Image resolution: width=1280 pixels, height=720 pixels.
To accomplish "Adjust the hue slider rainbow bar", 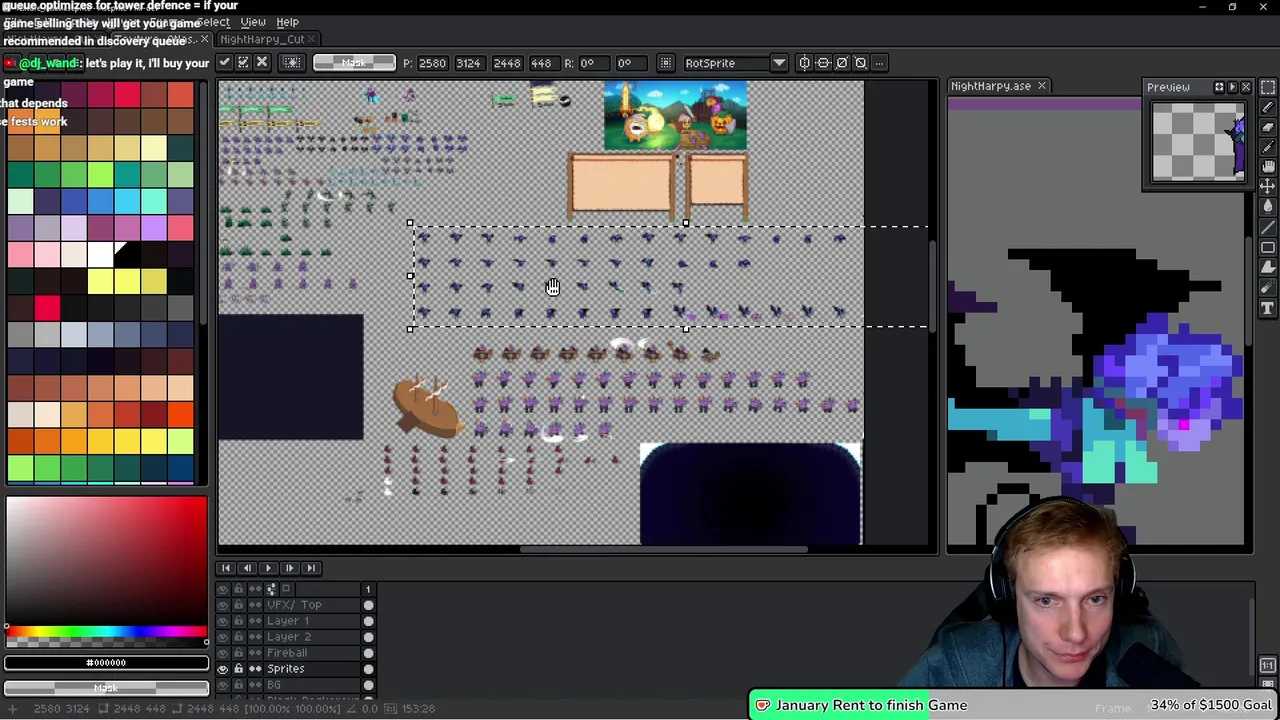I will (x=106, y=631).
